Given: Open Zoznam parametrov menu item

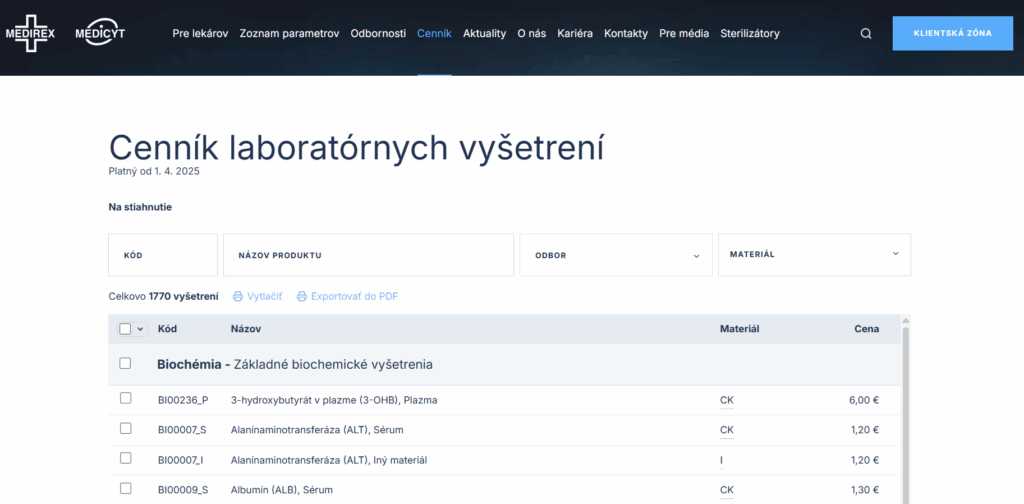Looking at the screenshot, I should point(289,33).
